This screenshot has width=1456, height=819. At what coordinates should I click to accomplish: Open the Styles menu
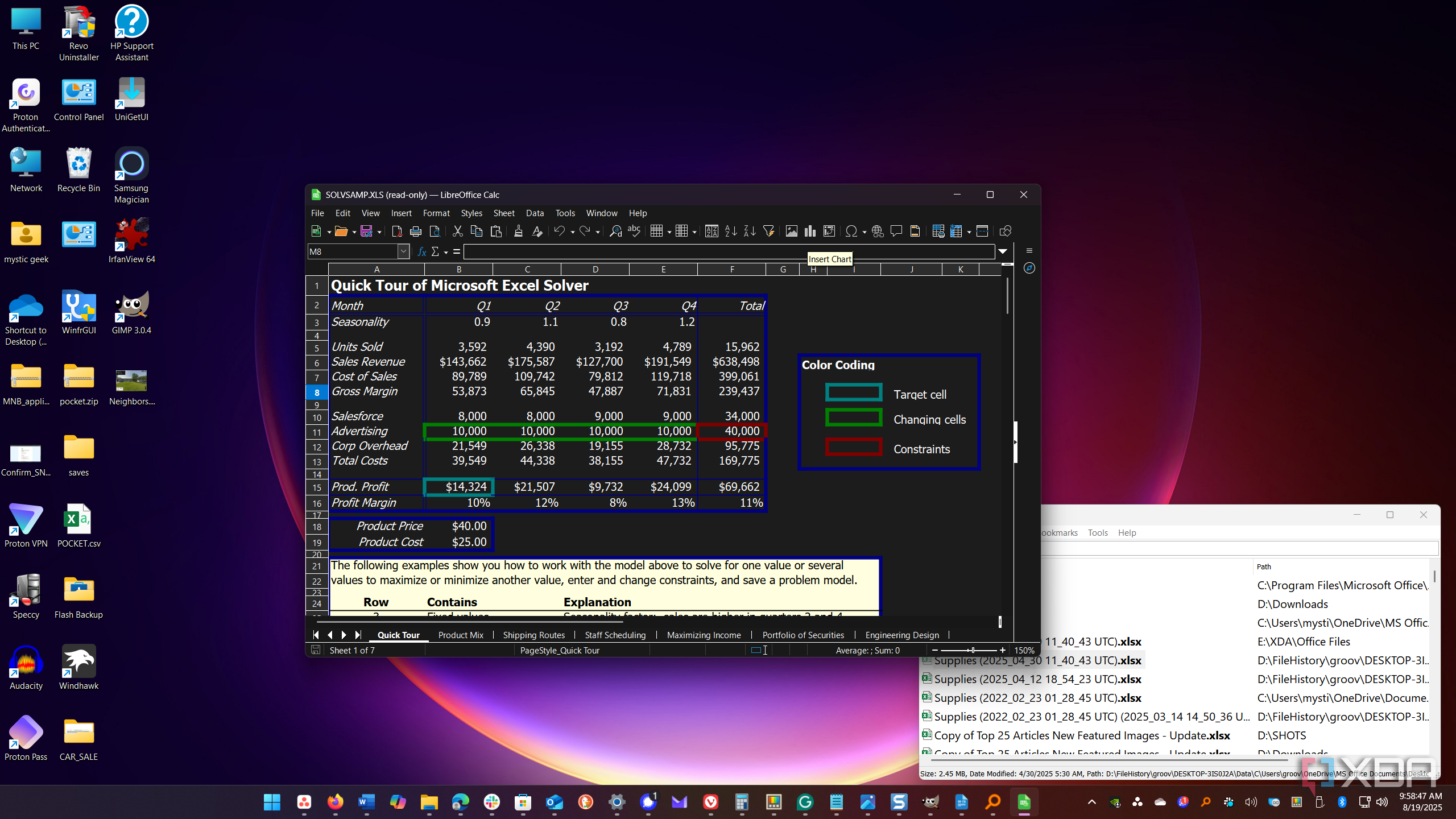coord(471,213)
